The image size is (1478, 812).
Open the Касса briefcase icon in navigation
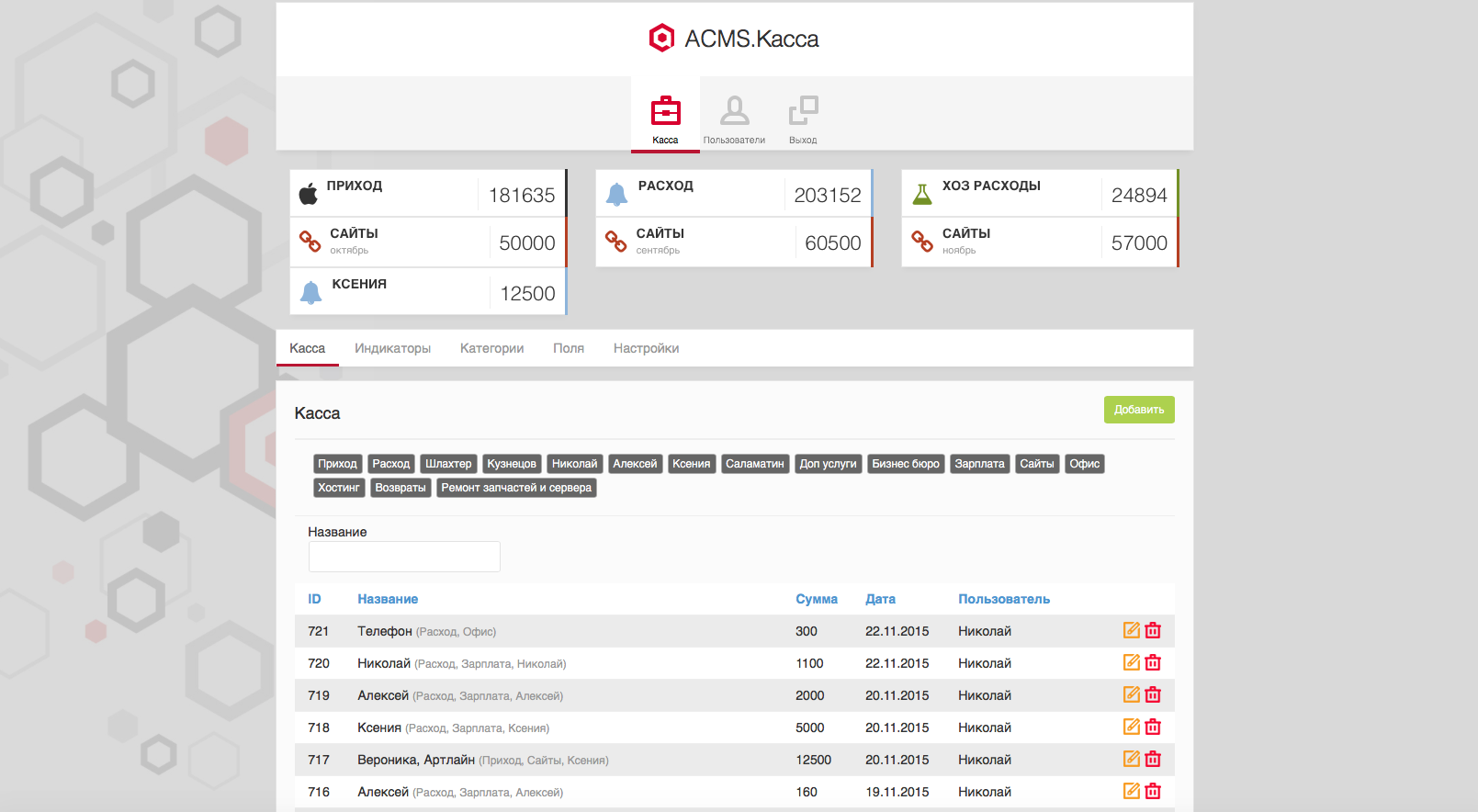click(665, 110)
